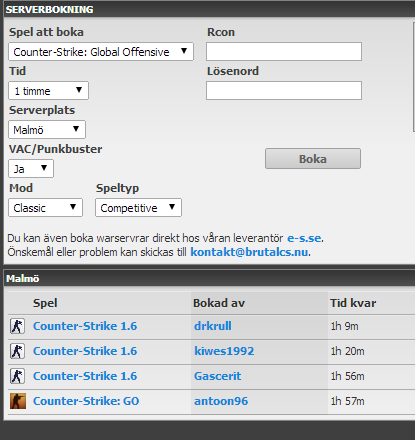Click the game icon in Gascerit row
This screenshot has width=415, height=440.
point(17,376)
